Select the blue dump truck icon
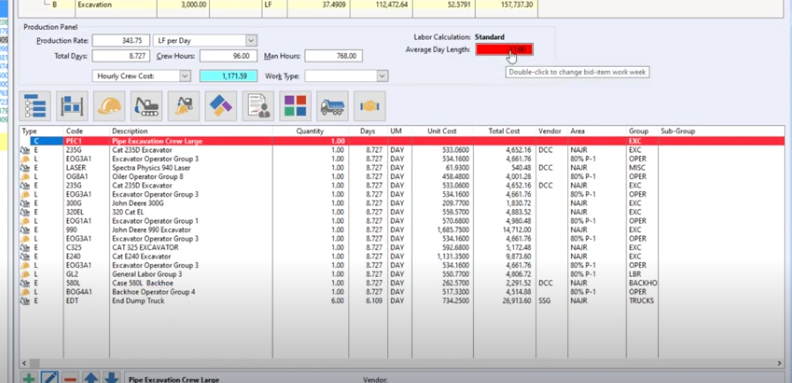The width and height of the screenshot is (792, 383). pos(332,106)
